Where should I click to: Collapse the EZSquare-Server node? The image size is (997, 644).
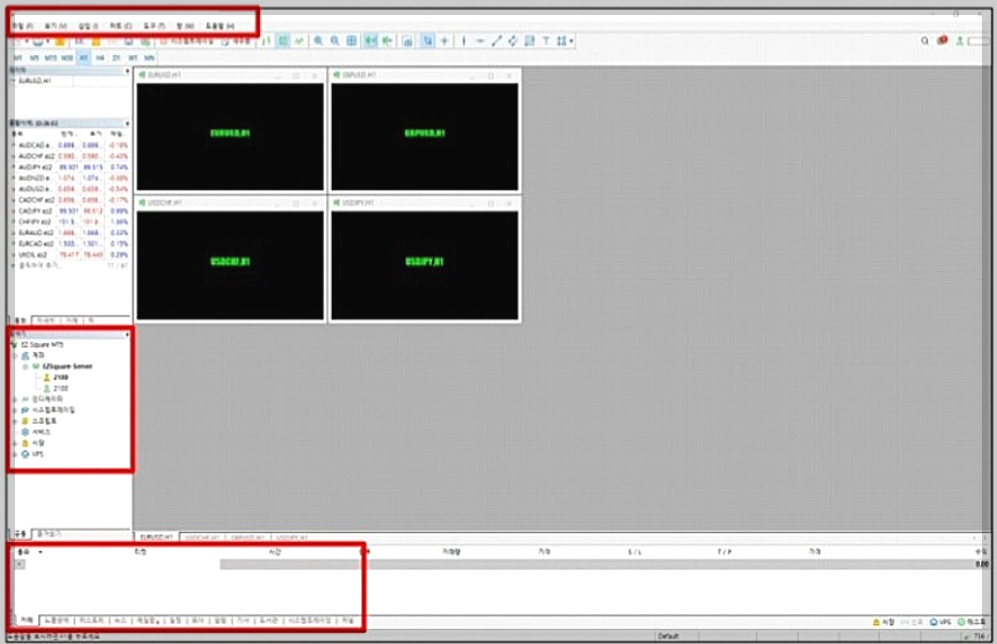pyautogui.click(x=25, y=366)
